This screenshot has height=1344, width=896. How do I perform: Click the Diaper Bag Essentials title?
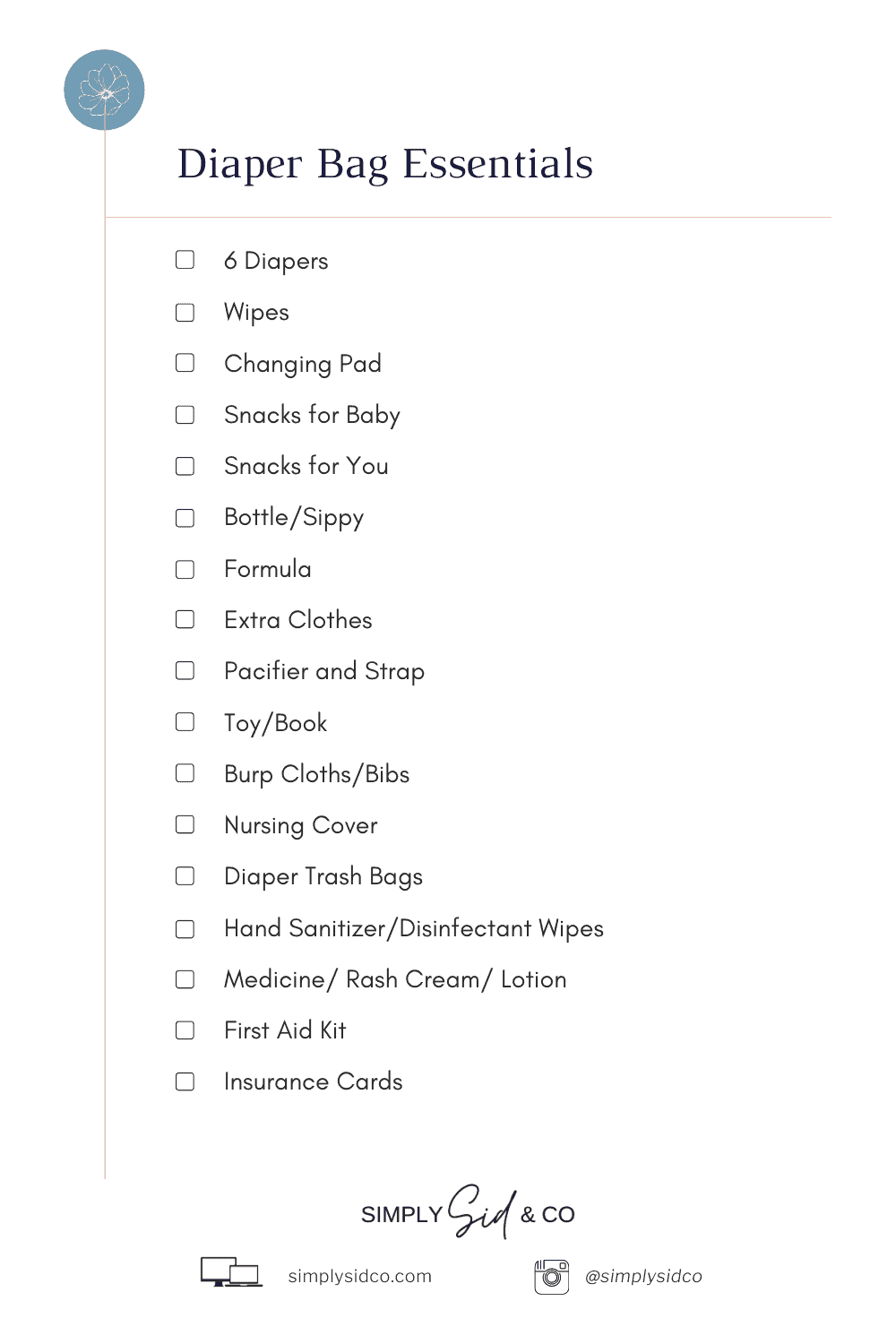click(x=385, y=164)
